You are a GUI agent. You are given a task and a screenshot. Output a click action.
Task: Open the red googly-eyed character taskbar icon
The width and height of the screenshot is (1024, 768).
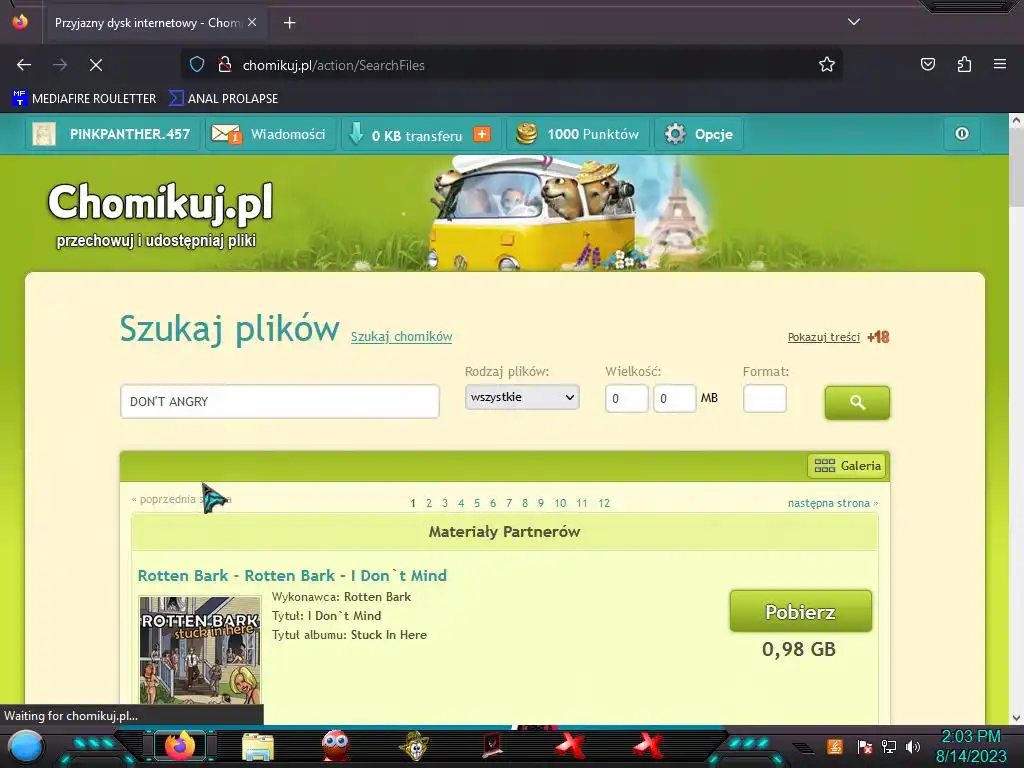336,745
